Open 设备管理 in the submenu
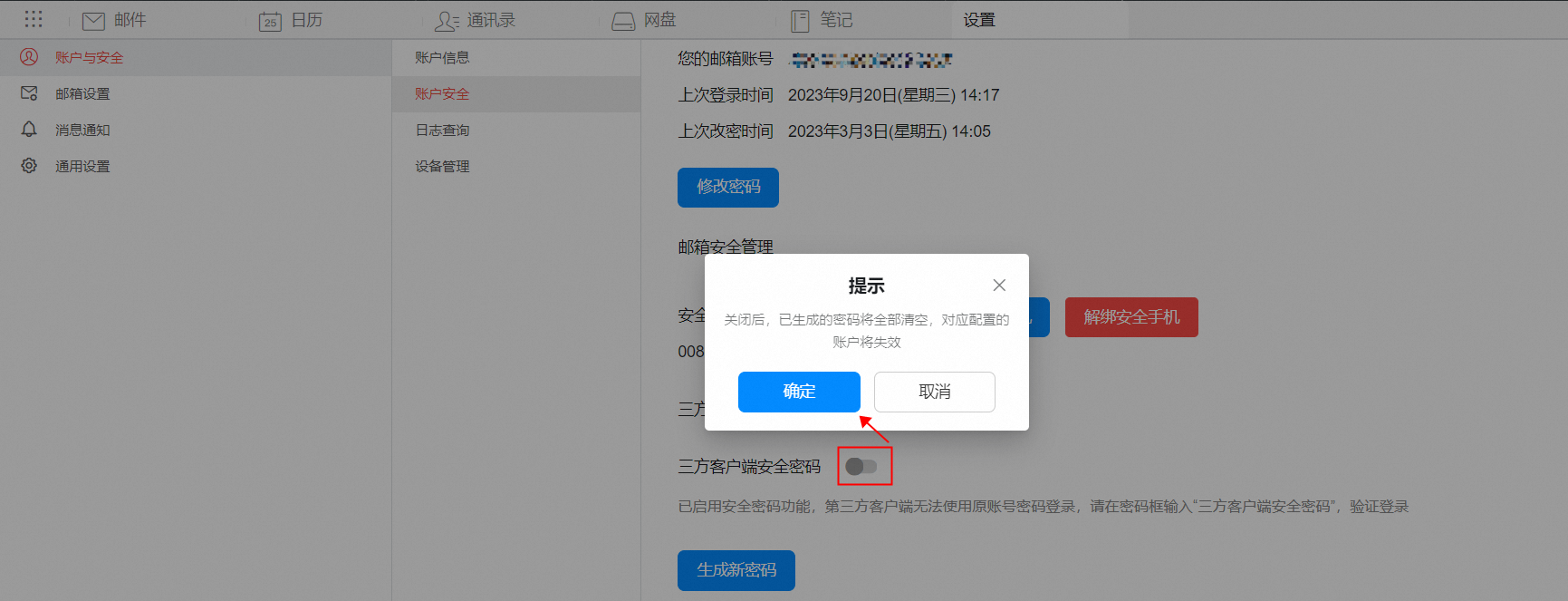Viewport: 1568px width, 601px height. point(442,167)
